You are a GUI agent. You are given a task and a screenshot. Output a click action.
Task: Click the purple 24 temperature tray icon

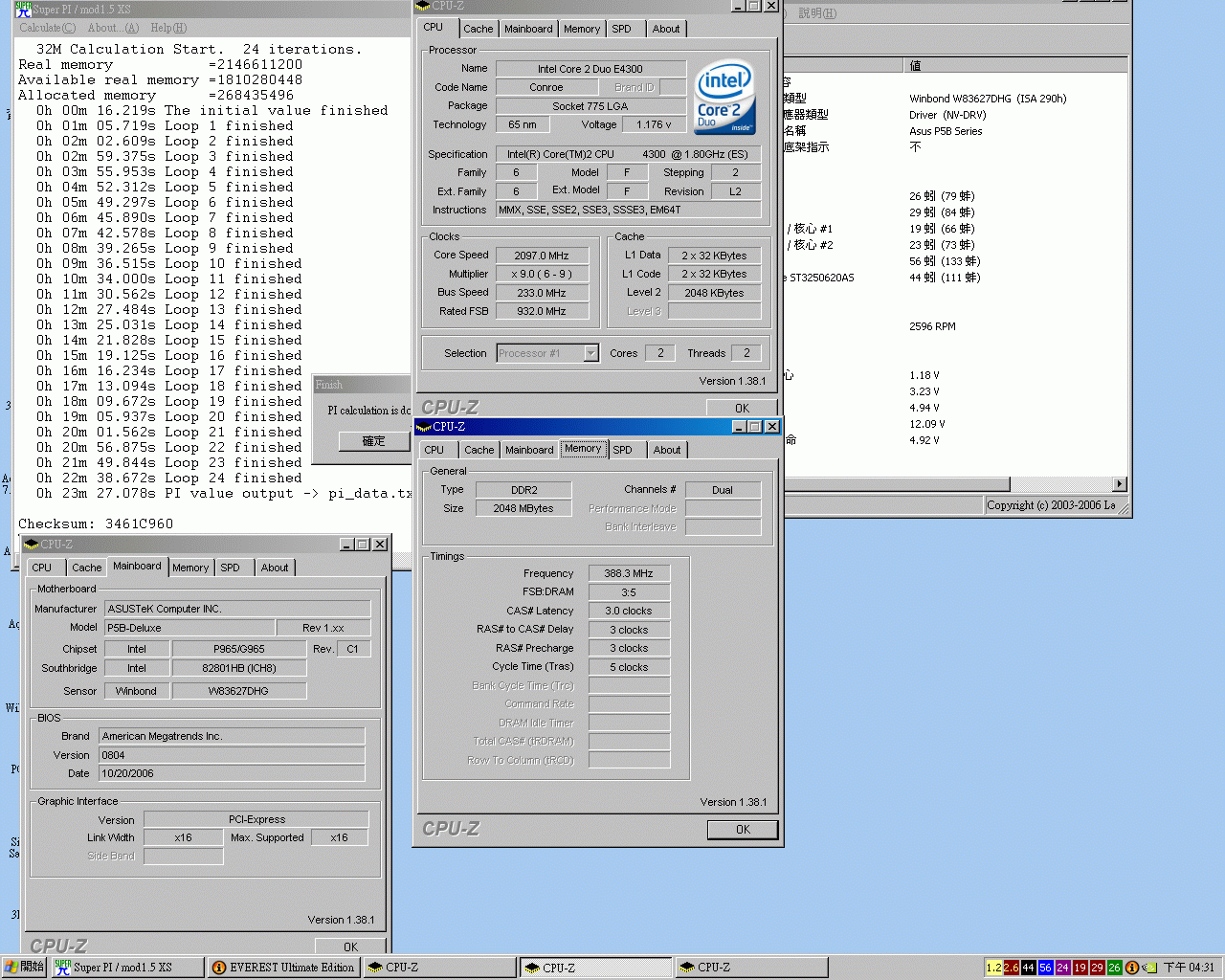(1062, 968)
